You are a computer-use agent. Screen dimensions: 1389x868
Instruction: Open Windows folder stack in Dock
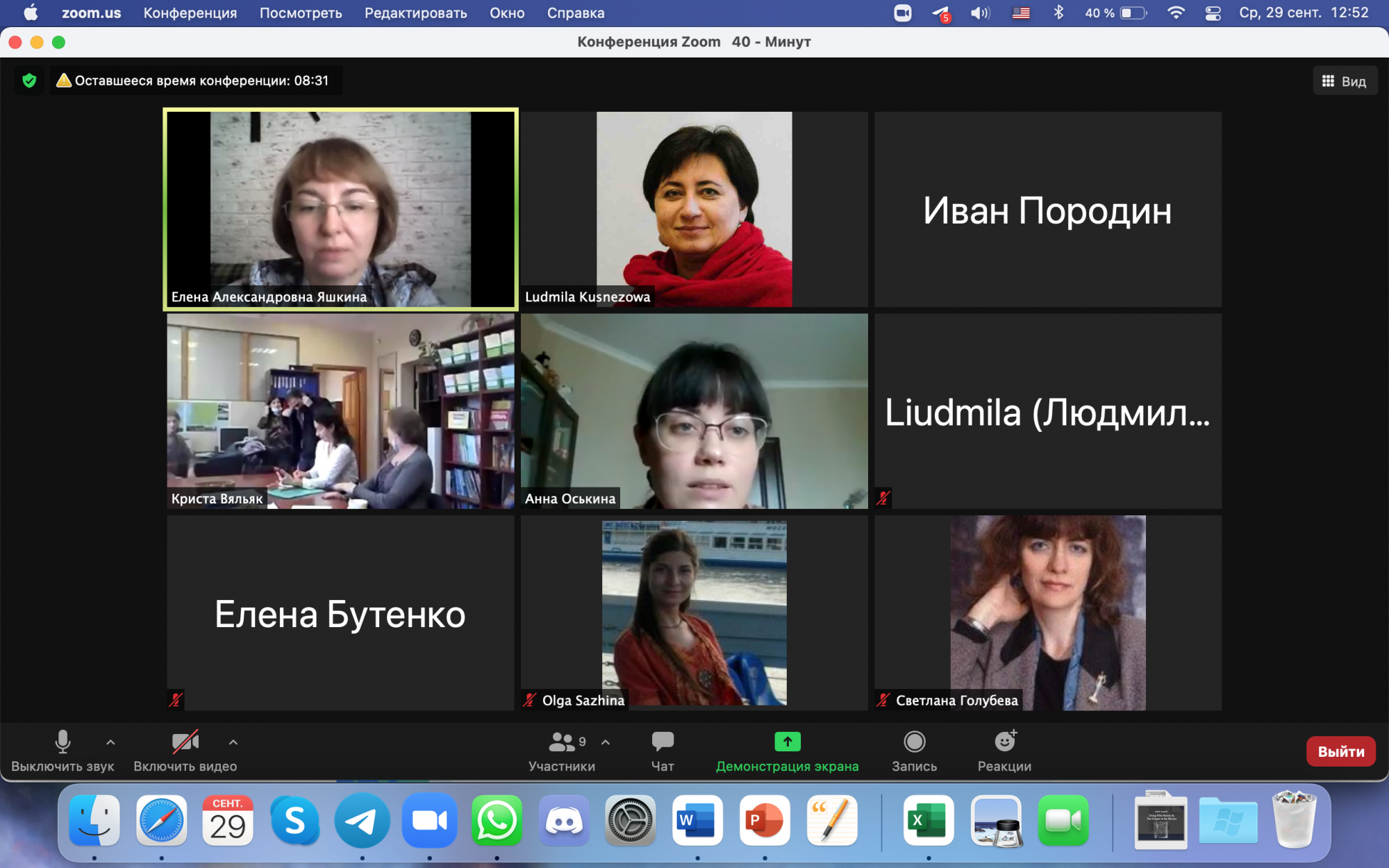point(1227,821)
